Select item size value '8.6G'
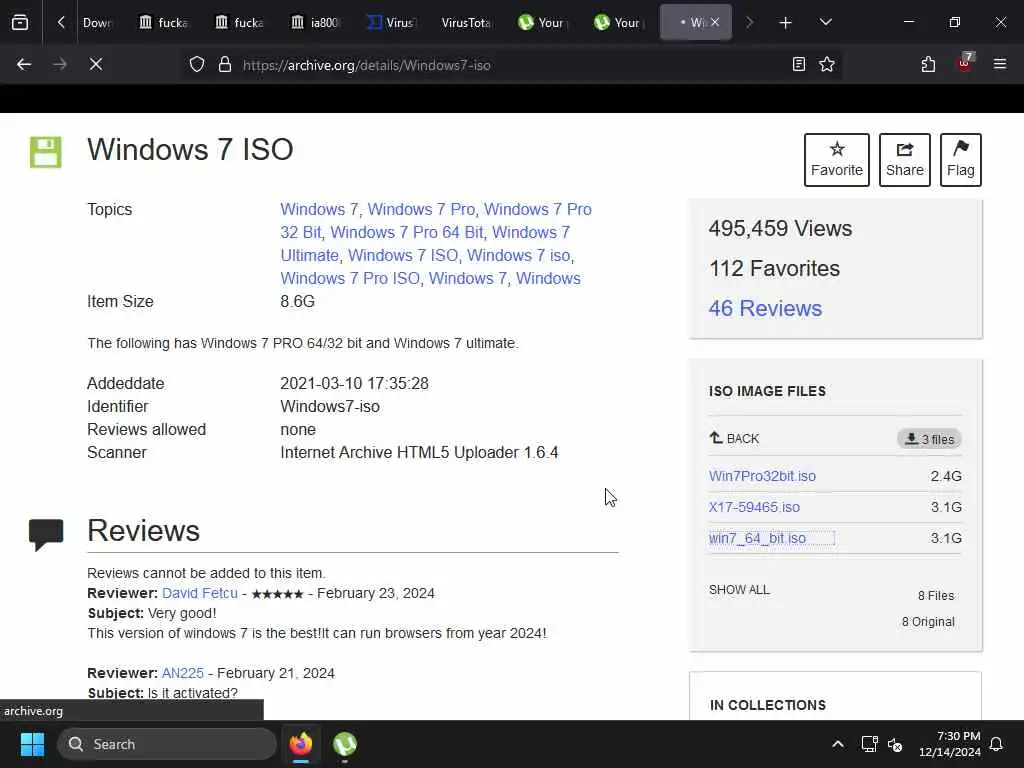The image size is (1024, 768). [x=298, y=302]
